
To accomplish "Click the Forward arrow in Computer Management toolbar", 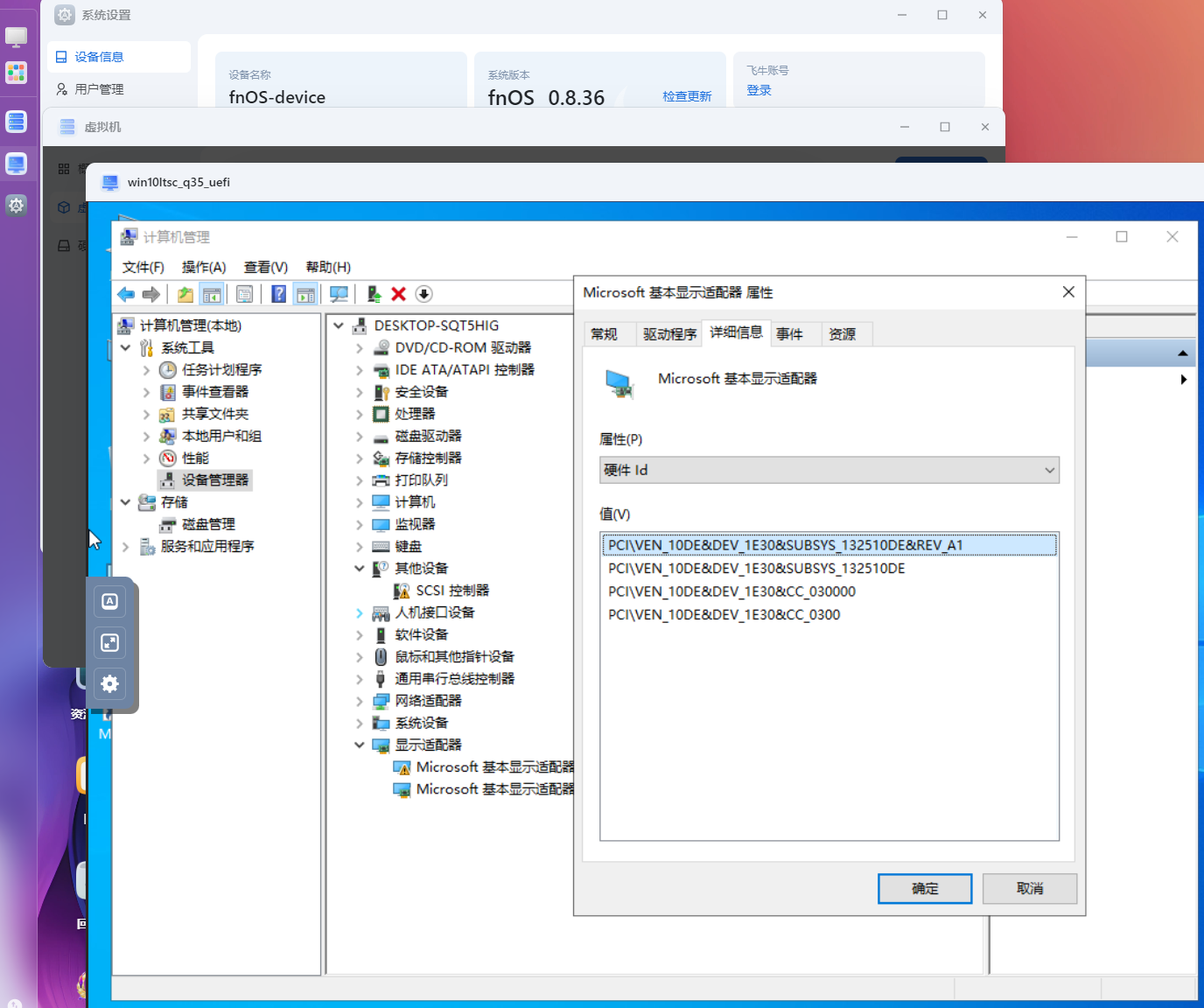I will (151, 294).
